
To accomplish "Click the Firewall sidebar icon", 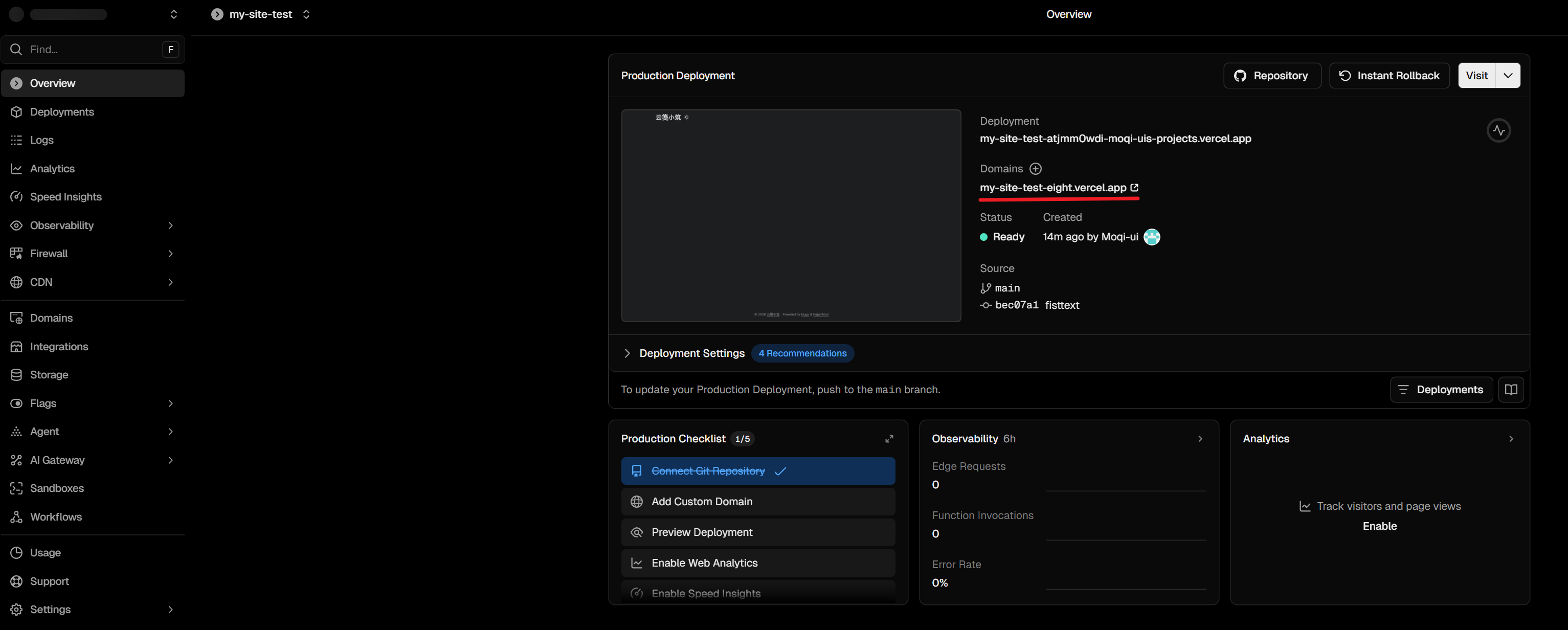I will click(16, 253).
